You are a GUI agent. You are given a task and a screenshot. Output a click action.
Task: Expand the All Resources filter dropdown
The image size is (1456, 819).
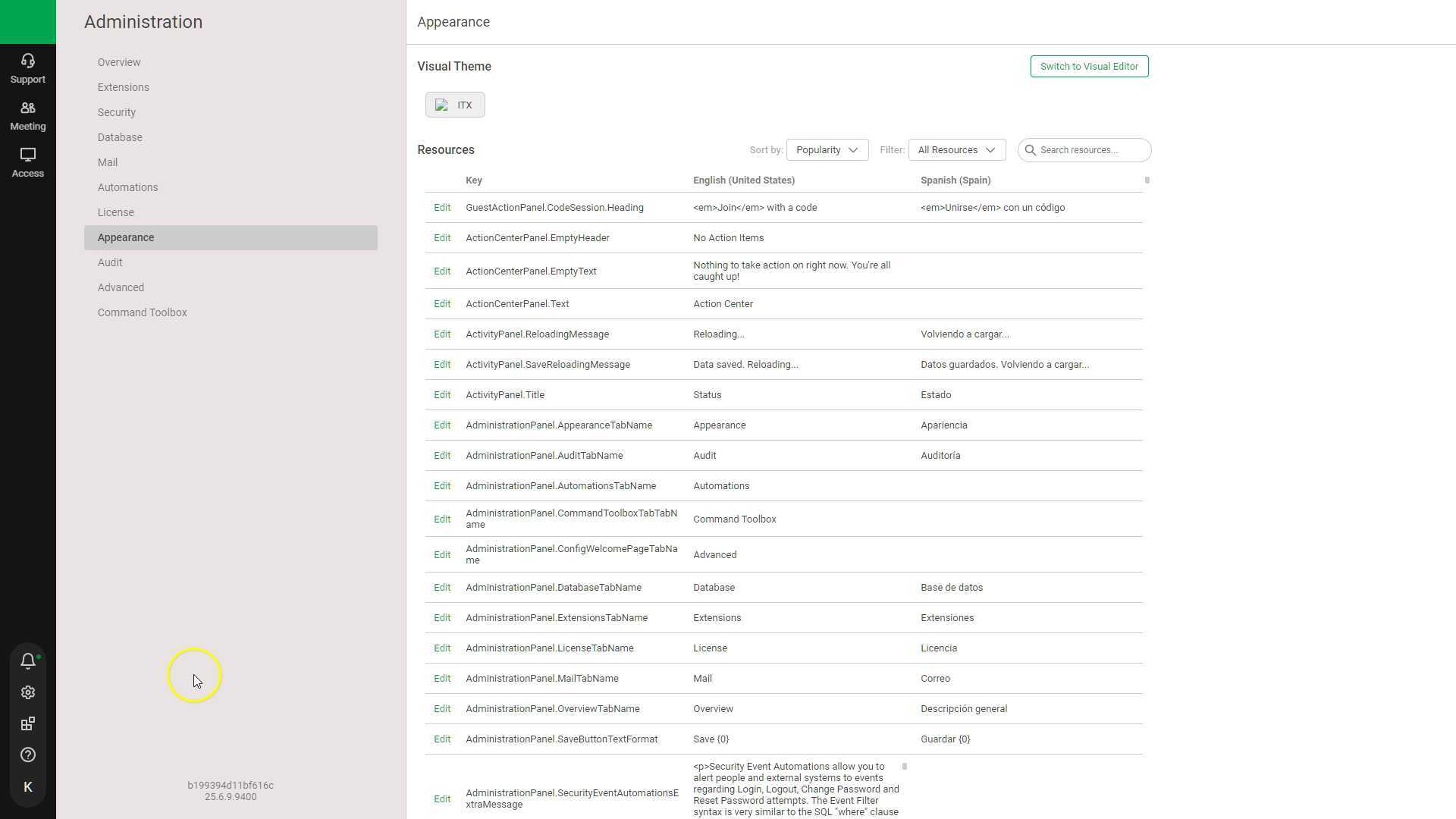click(x=956, y=150)
